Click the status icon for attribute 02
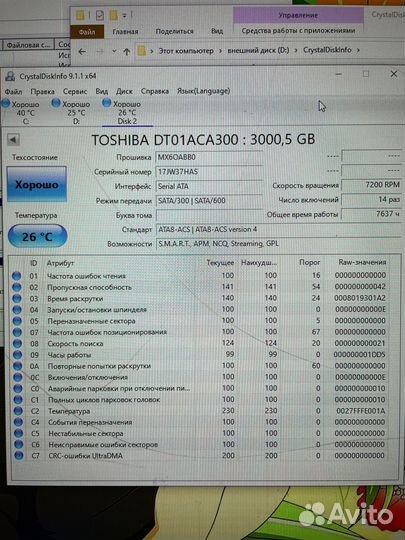This screenshot has width=405, height=540. point(16,287)
